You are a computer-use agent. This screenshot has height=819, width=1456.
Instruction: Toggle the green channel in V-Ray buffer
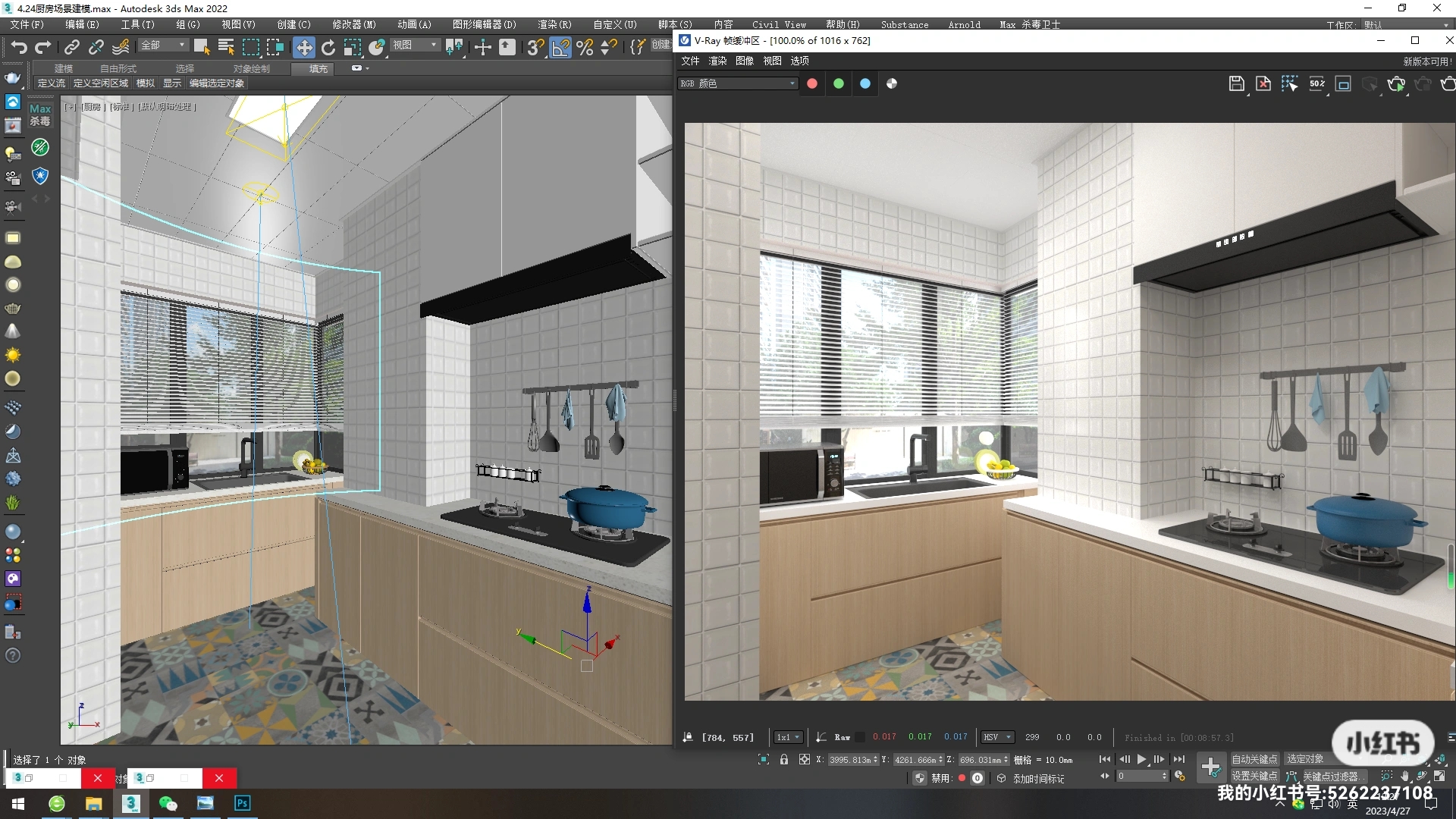tap(839, 83)
